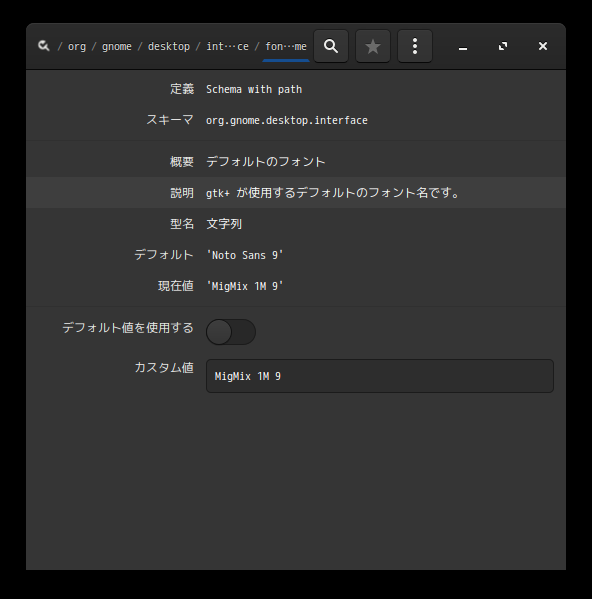Click the 説明 description row
Viewport: 592px width, 599px height.
tap(296, 193)
